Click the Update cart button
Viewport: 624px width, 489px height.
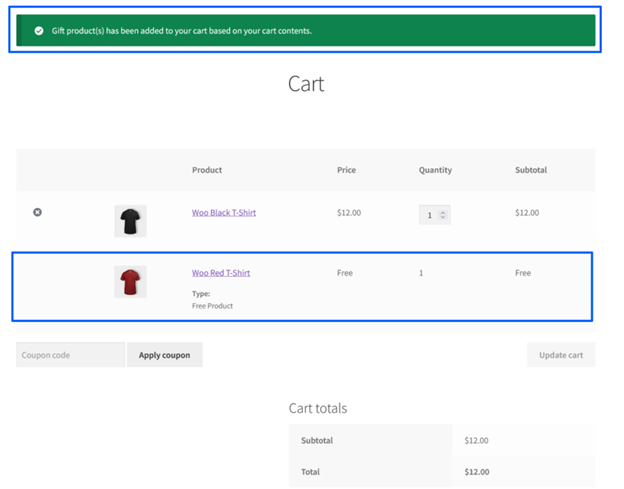561,355
